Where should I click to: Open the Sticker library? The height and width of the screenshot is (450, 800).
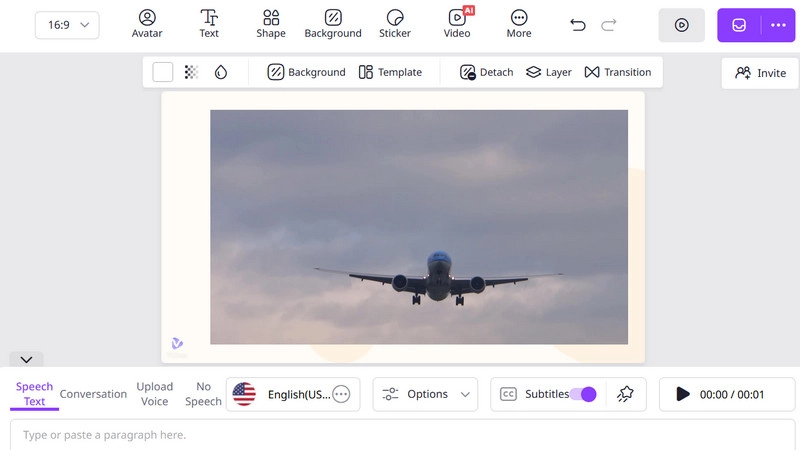pyautogui.click(x=395, y=24)
